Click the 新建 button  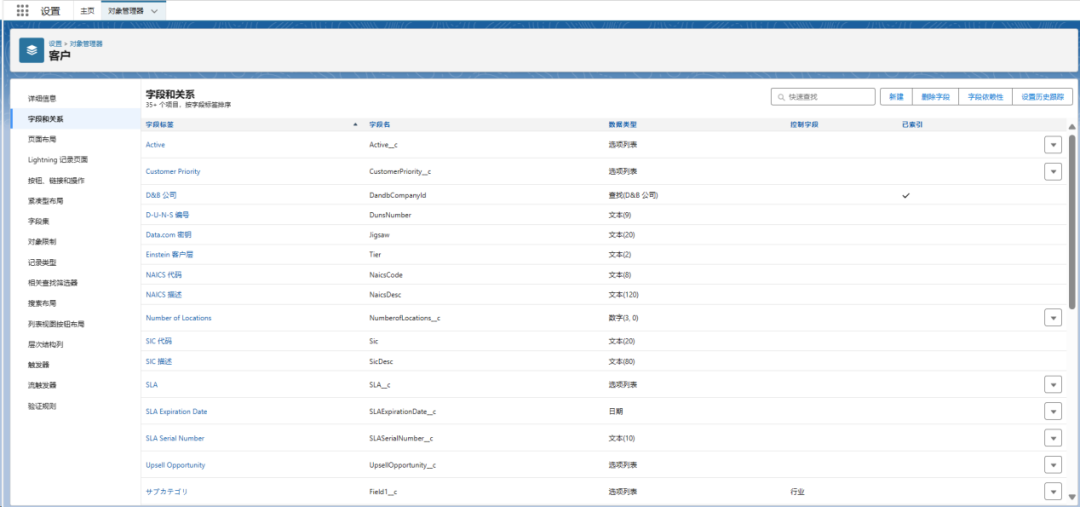click(x=896, y=97)
